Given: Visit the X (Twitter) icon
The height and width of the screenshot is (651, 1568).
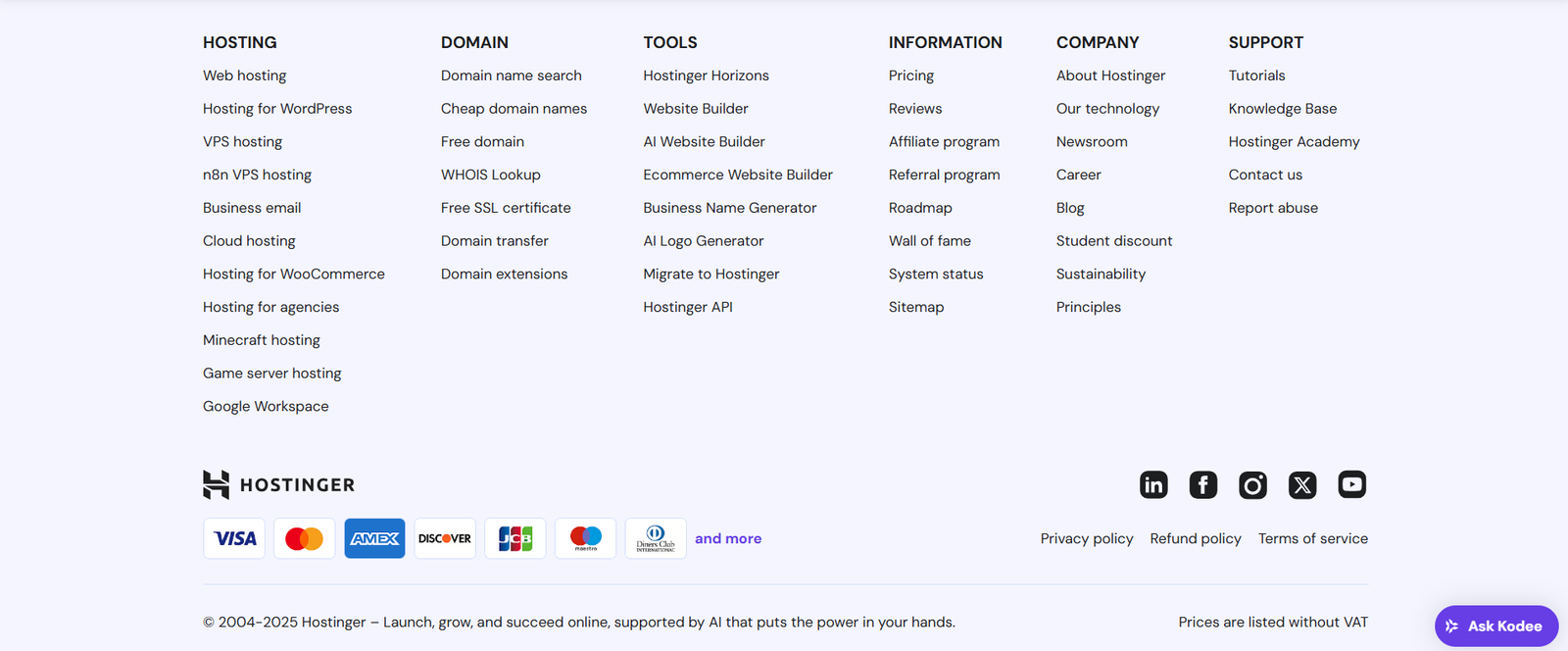Looking at the screenshot, I should (1302, 484).
